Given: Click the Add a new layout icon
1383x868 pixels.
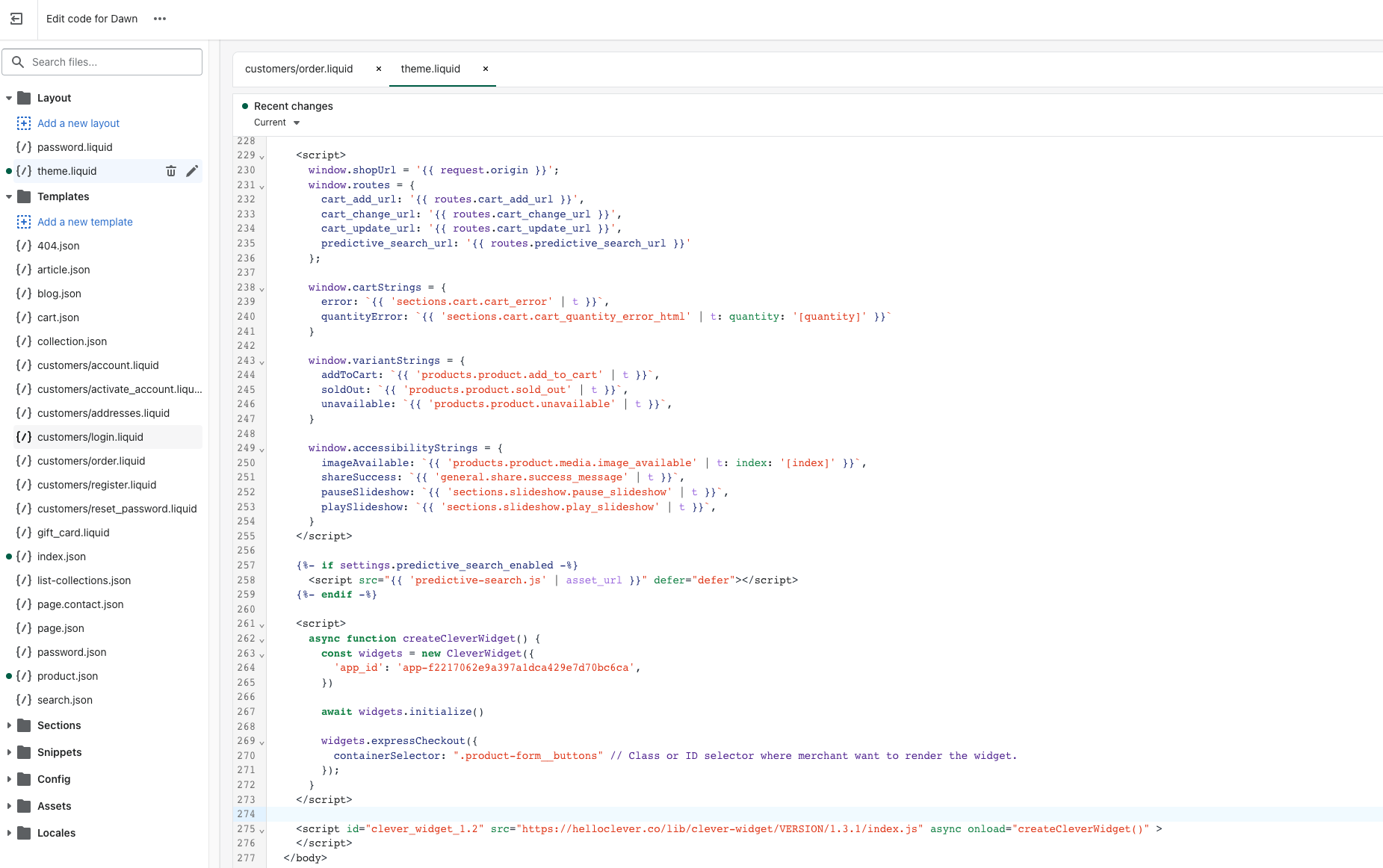Looking at the screenshot, I should tap(24, 123).
